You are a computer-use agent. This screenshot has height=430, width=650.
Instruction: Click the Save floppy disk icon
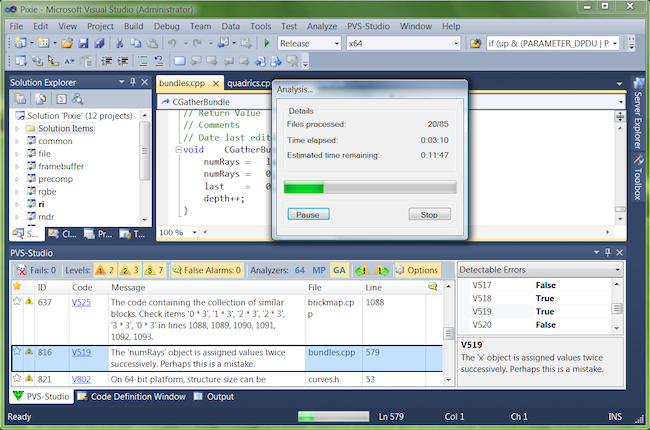[x=83, y=43]
